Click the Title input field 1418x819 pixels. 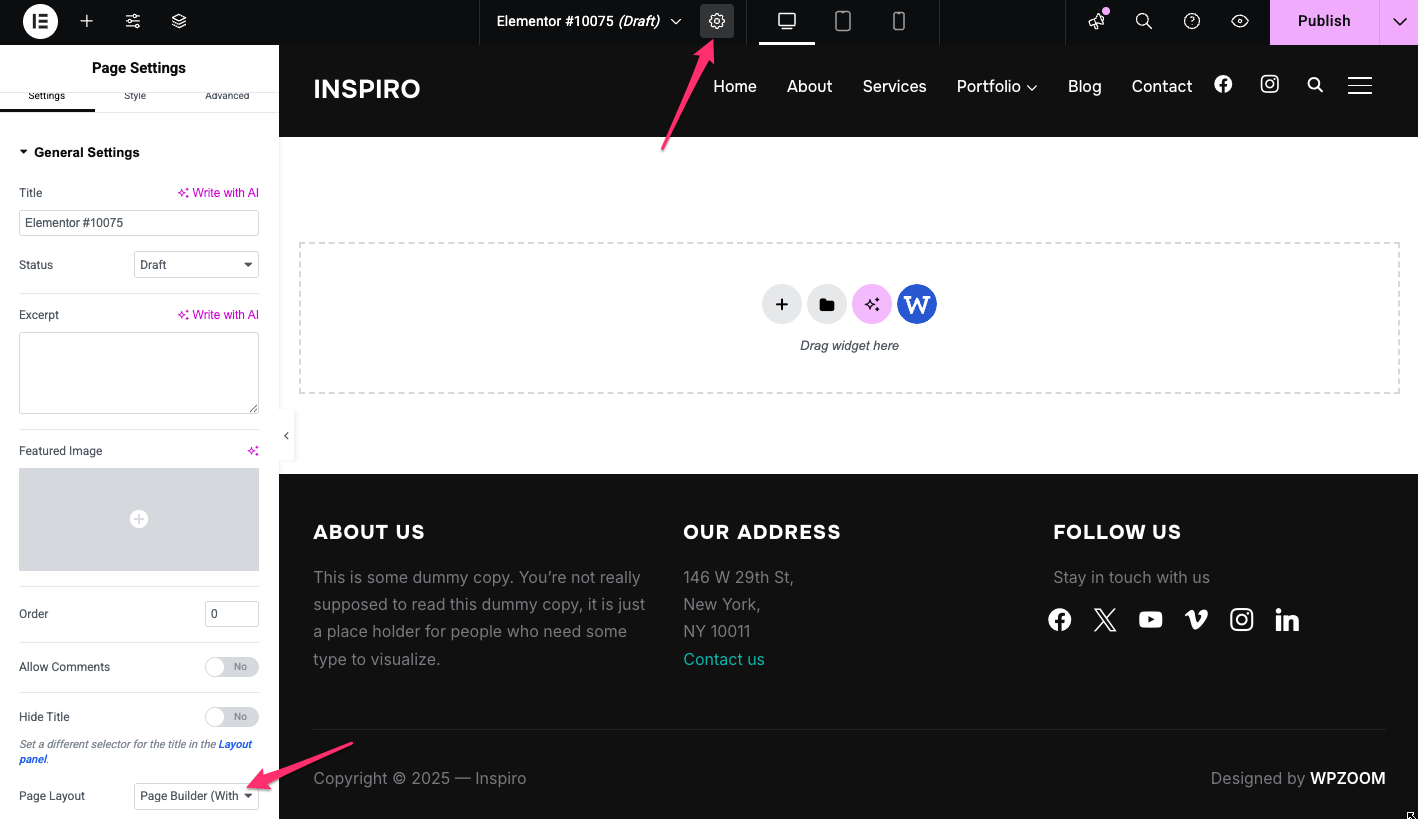tap(139, 223)
